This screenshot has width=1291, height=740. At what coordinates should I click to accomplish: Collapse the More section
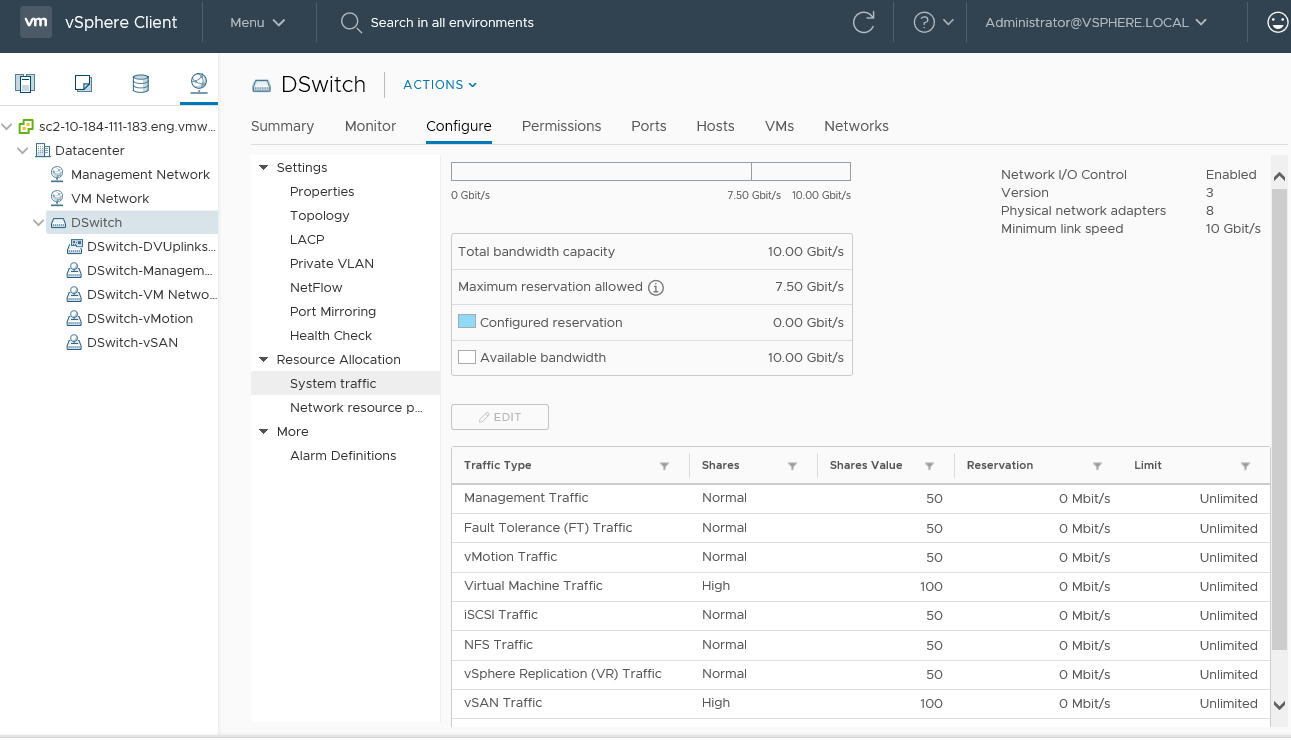coord(264,432)
